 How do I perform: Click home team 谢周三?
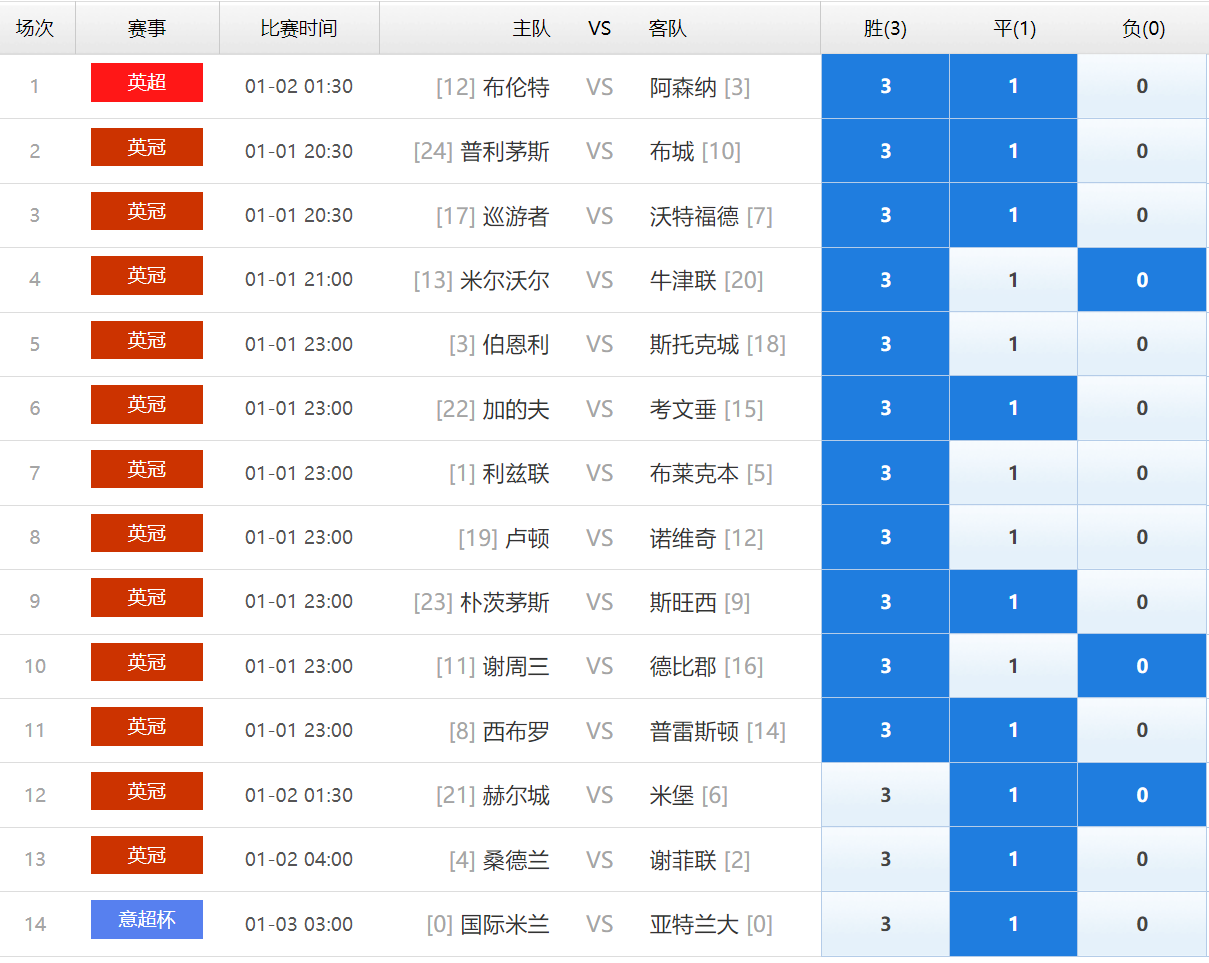pos(516,667)
